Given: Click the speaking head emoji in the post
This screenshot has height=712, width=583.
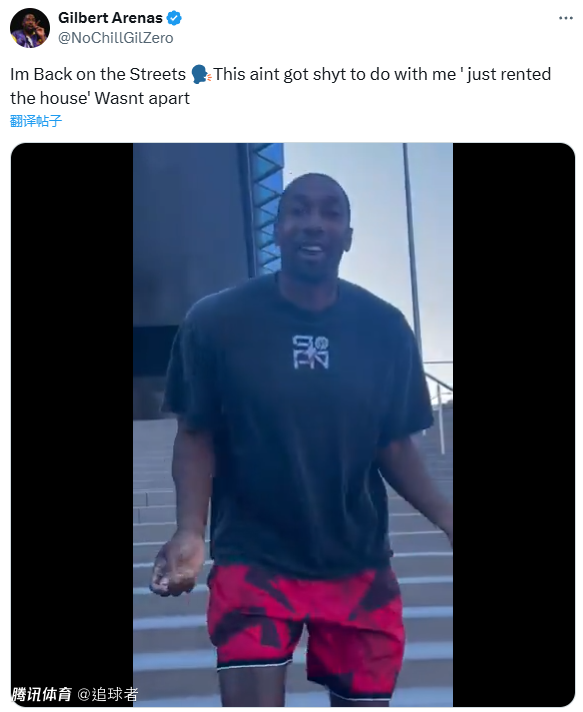Looking at the screenshot, I should click(x=200, y=74).
